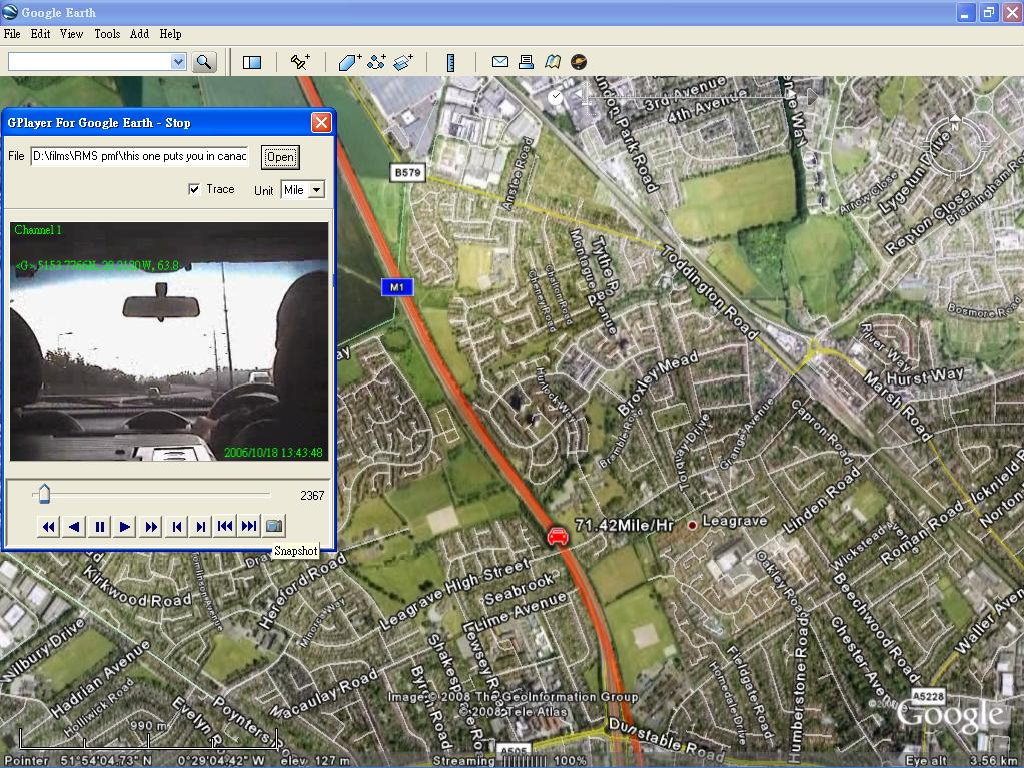The image size is (1024, 768).
Task: Jump to the start of the video
Action: coord(225,526)
